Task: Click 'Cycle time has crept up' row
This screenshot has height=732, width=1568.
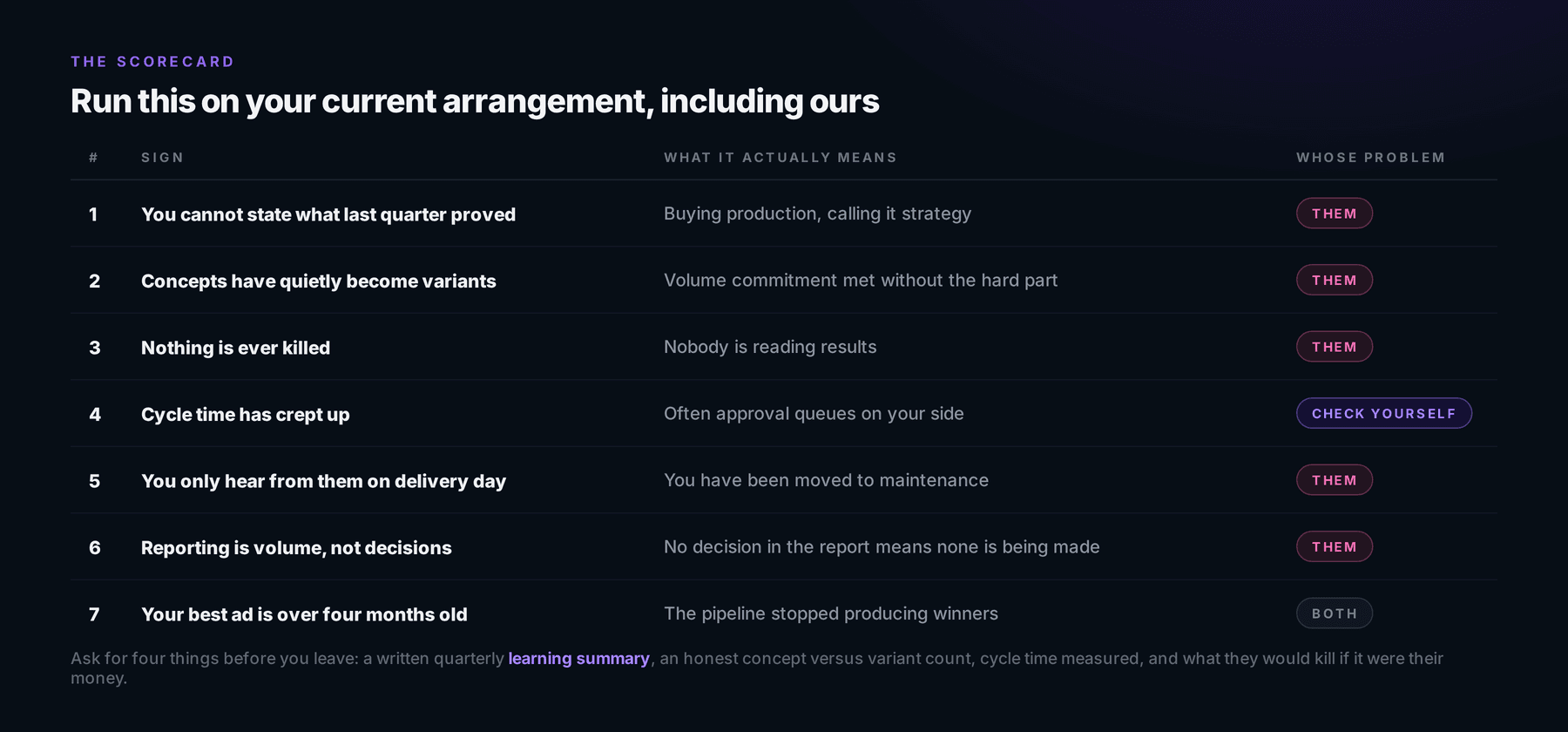Action: 784,414
